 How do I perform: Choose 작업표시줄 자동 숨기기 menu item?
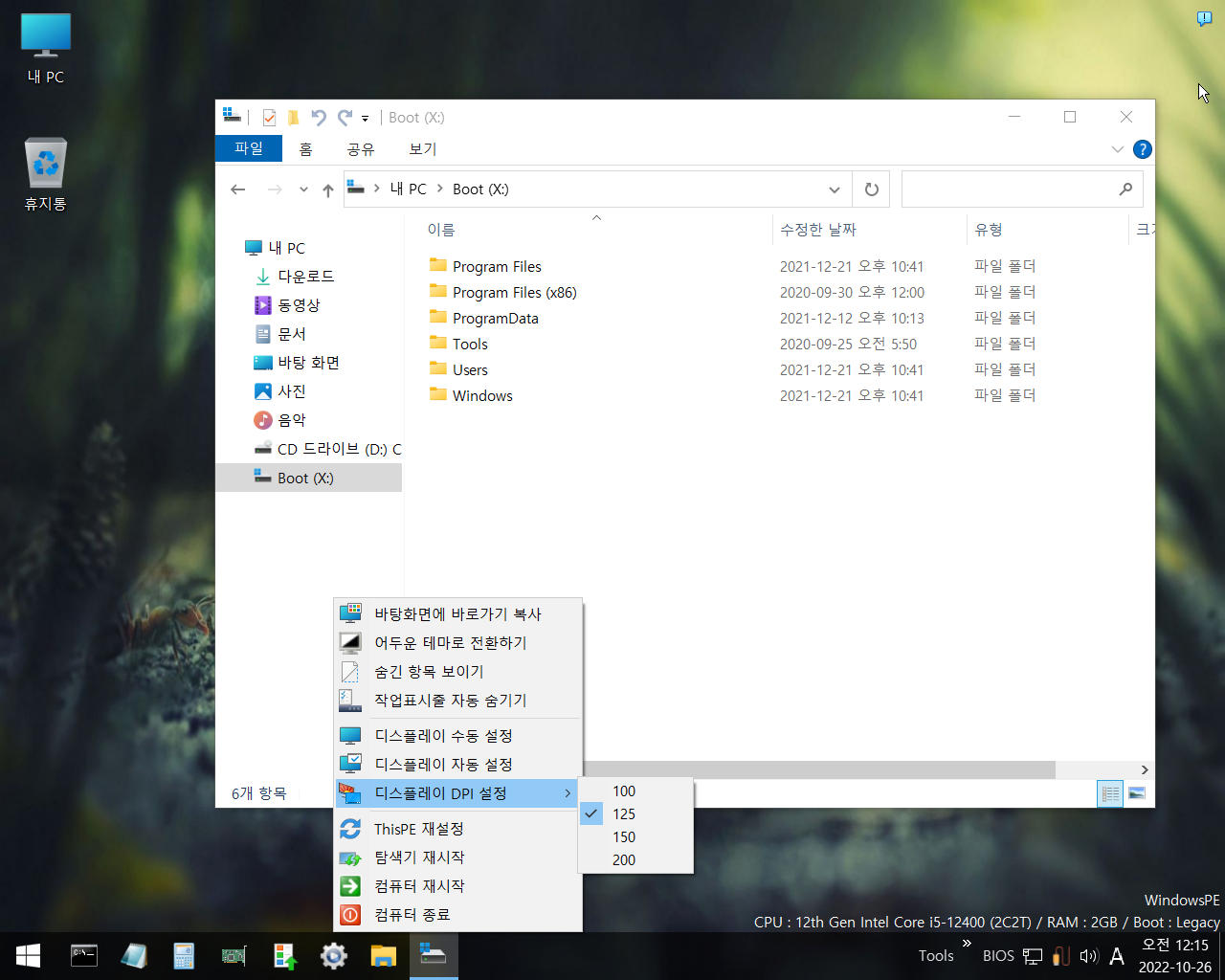pyautogui.click(x=458, y=700)
